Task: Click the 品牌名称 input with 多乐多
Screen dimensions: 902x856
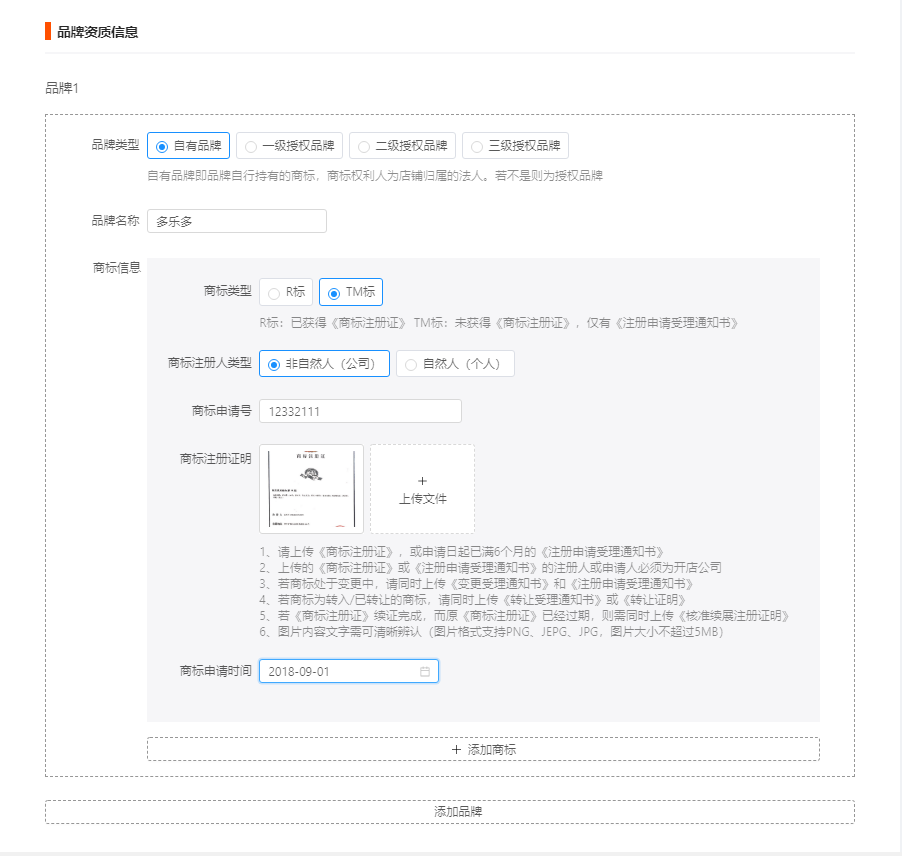Action: 237,221
